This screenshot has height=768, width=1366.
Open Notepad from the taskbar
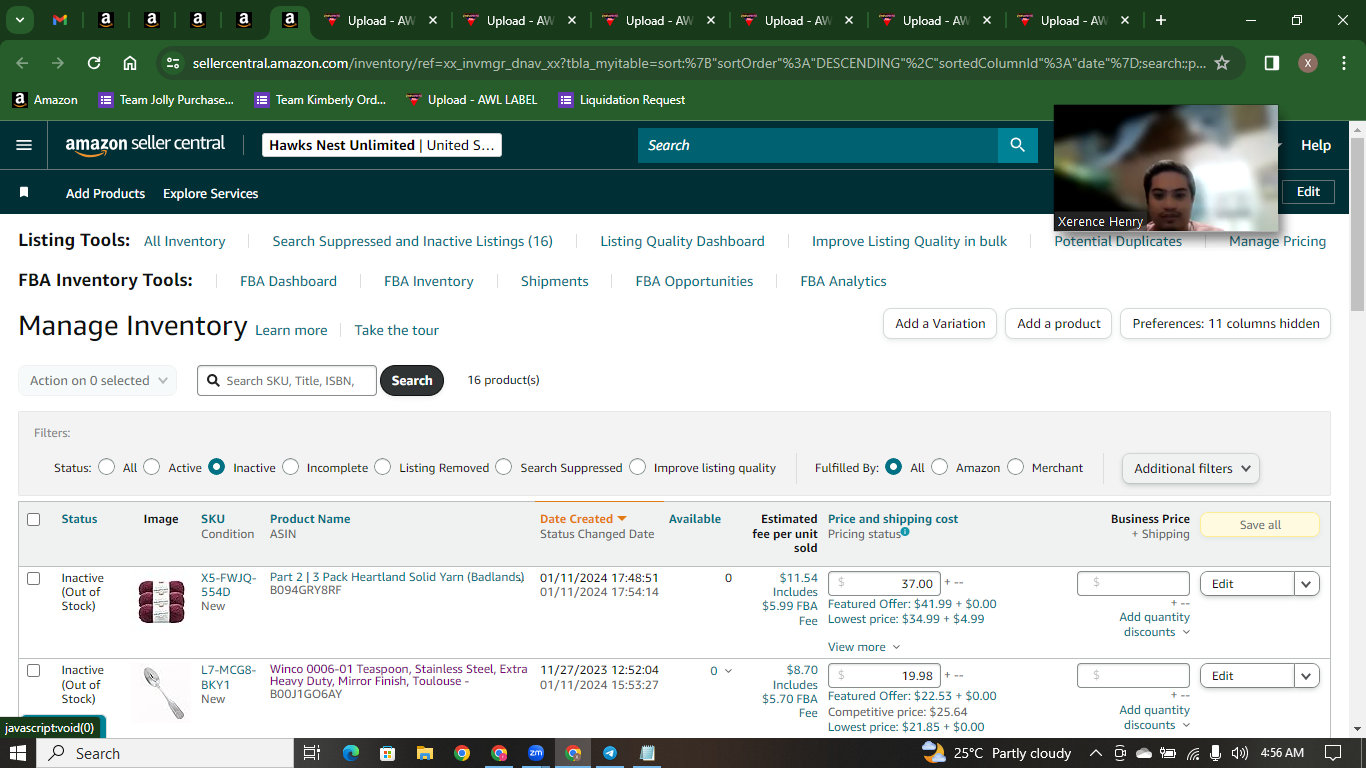pos(647,753)
